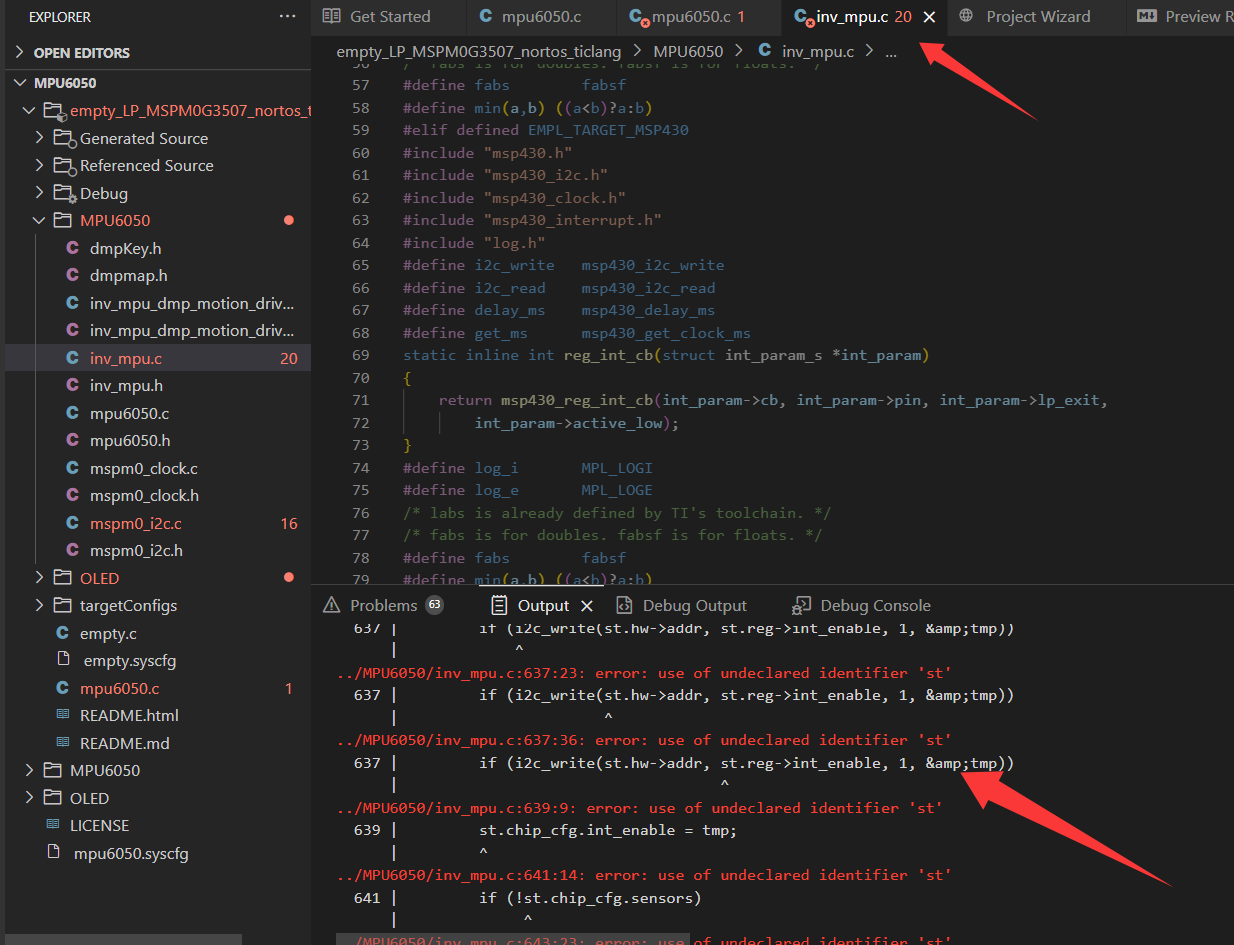Switch to the mpu6050.c editor tab
The height and width of the screenshot is (945, 1234).
[542, 16]
